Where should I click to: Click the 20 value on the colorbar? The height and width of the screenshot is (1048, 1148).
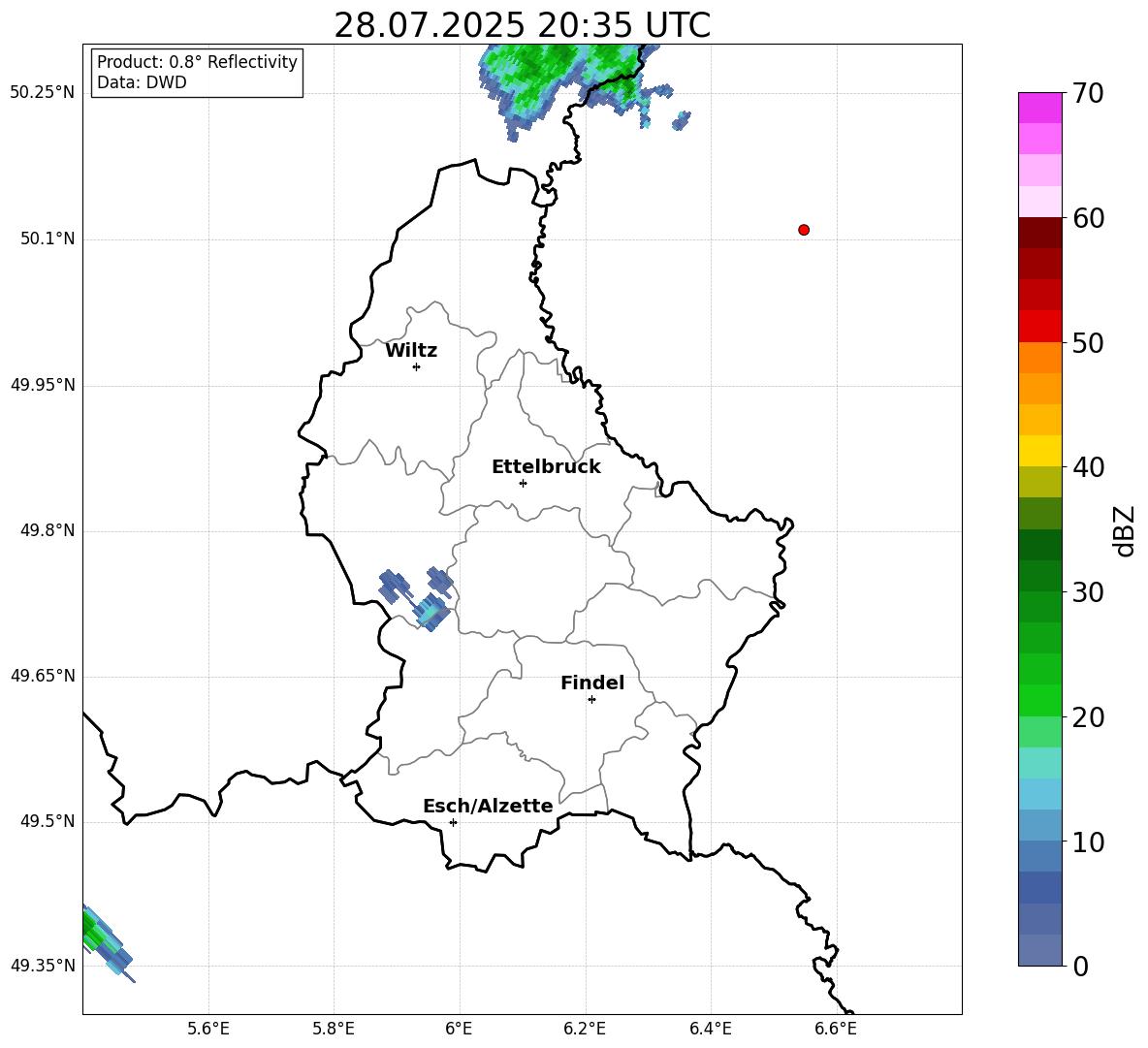pyautogui.click(x=1088, y=717)
